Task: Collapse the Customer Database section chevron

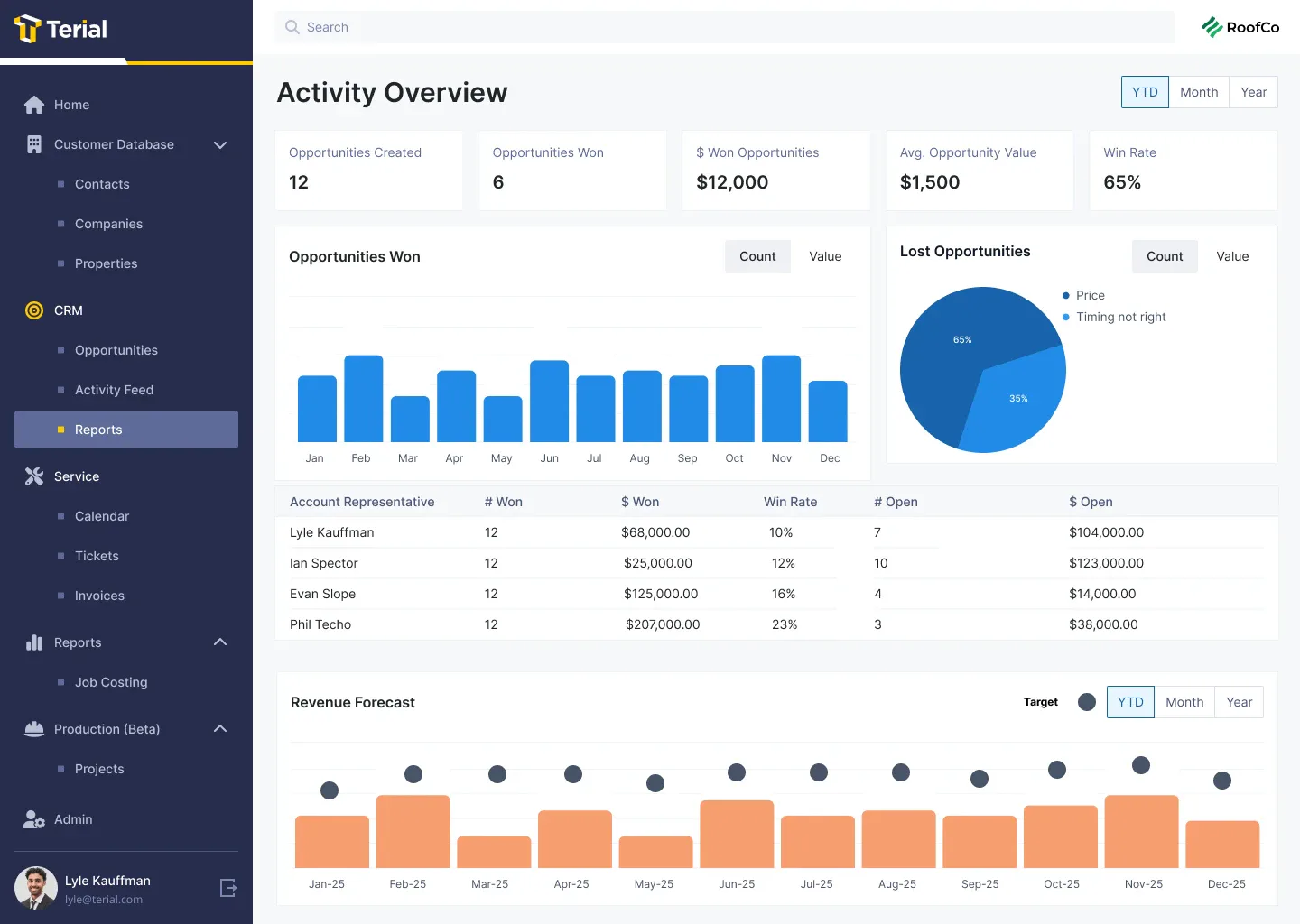Action: (219, 144)
